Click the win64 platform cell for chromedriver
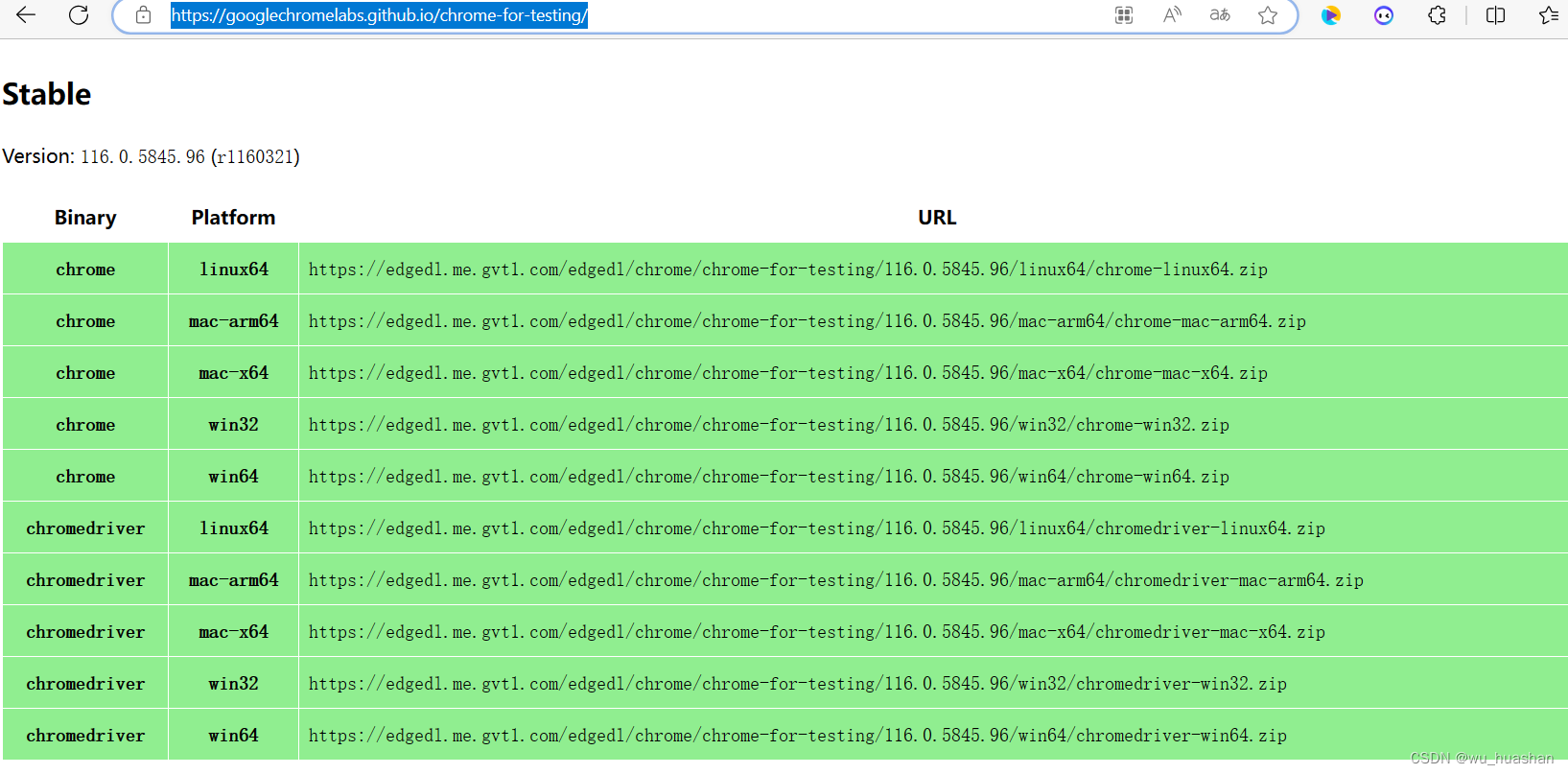1568x774 pixels. coord(234,736)
